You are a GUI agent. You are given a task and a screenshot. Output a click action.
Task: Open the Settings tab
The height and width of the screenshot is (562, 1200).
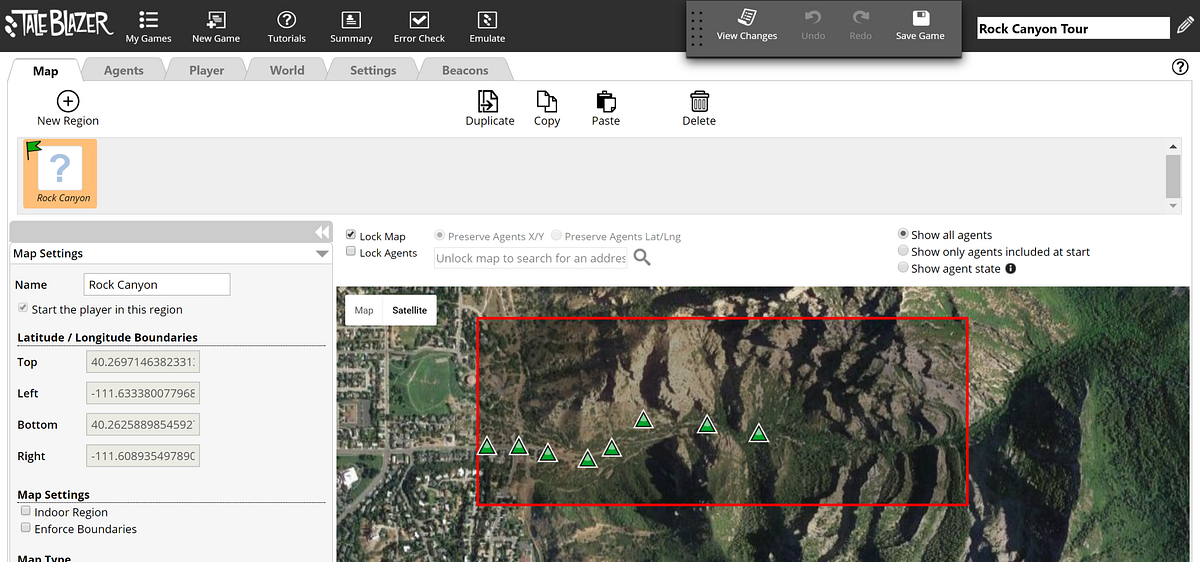coord(373,70)
